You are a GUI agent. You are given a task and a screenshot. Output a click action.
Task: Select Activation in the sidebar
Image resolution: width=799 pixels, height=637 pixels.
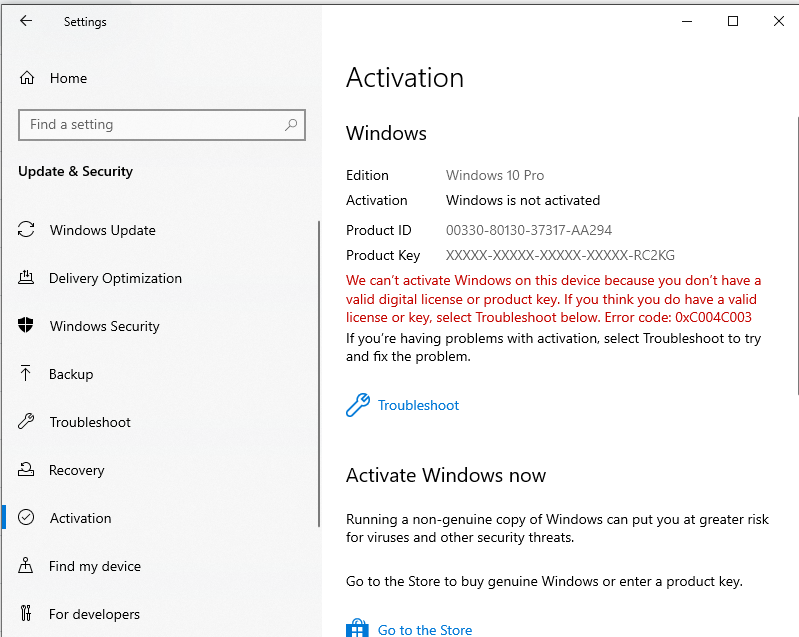point(81,518)
